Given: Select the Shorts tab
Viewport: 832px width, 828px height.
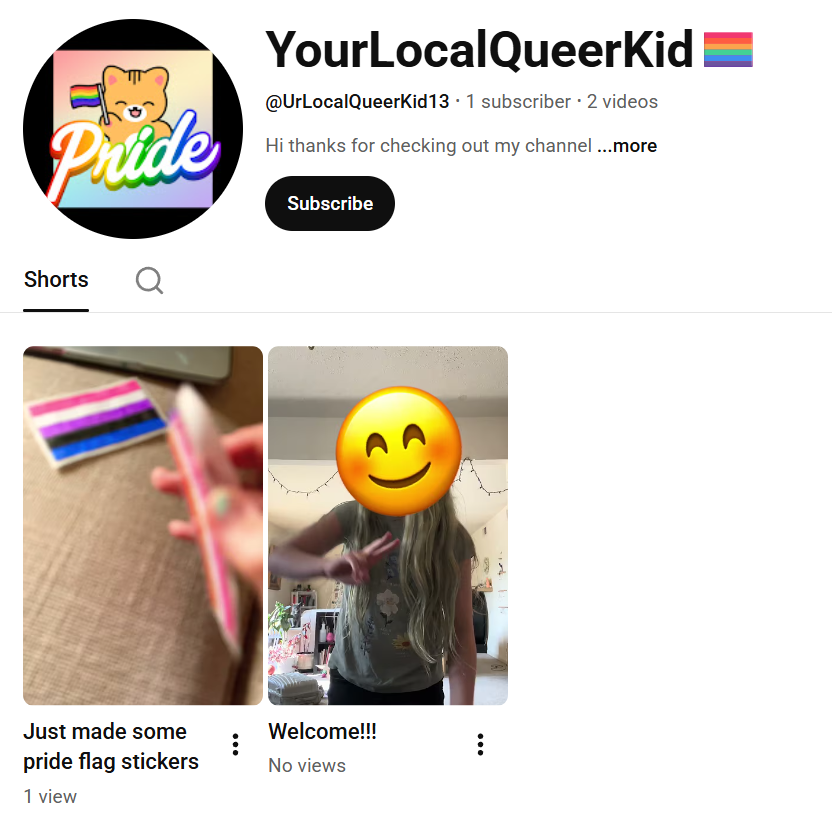Looking at the screenshot, I should tap(56, 280).
